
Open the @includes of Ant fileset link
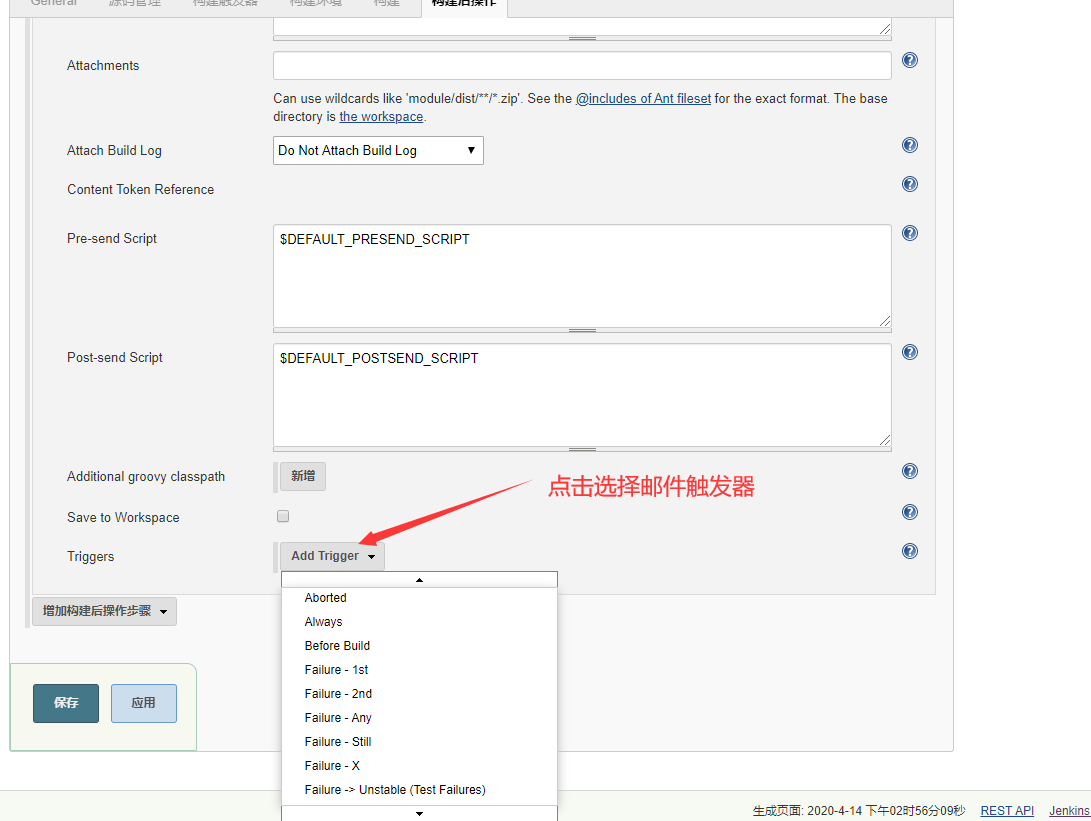[x=643, y=99]
